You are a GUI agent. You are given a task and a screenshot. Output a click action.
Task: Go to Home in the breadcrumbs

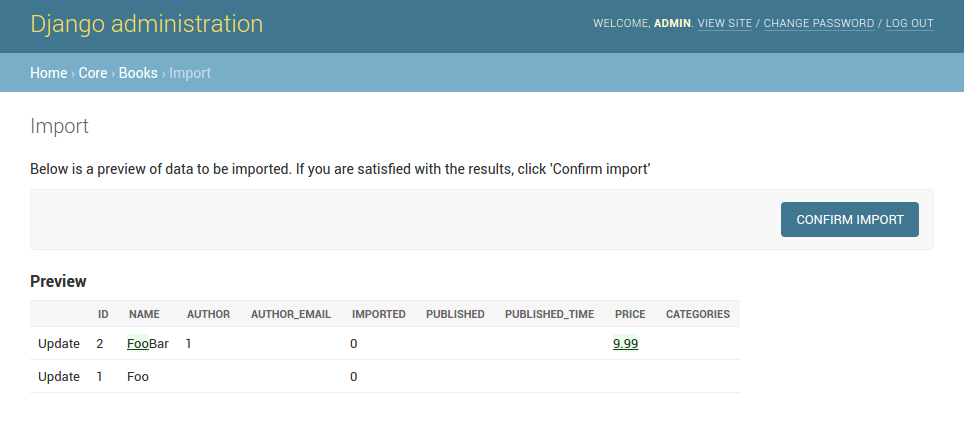[49, 73]
